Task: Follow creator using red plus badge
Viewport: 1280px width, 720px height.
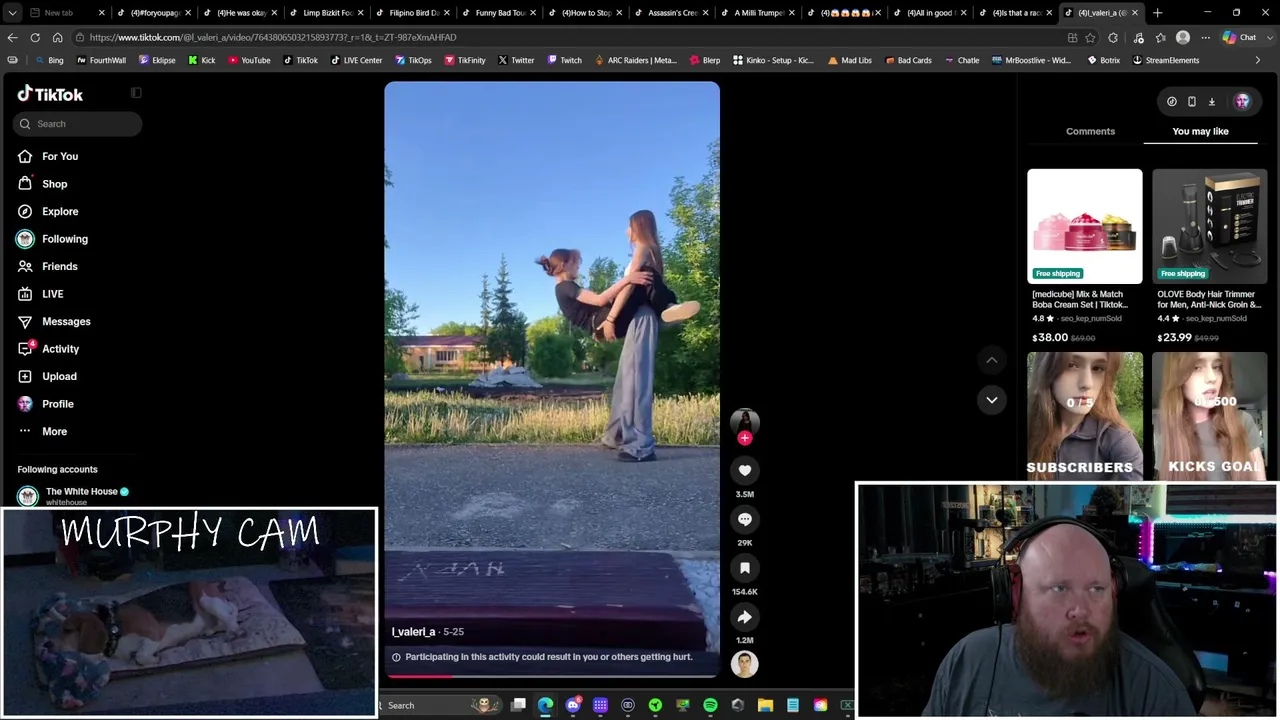Action: (x=744, y=438)
